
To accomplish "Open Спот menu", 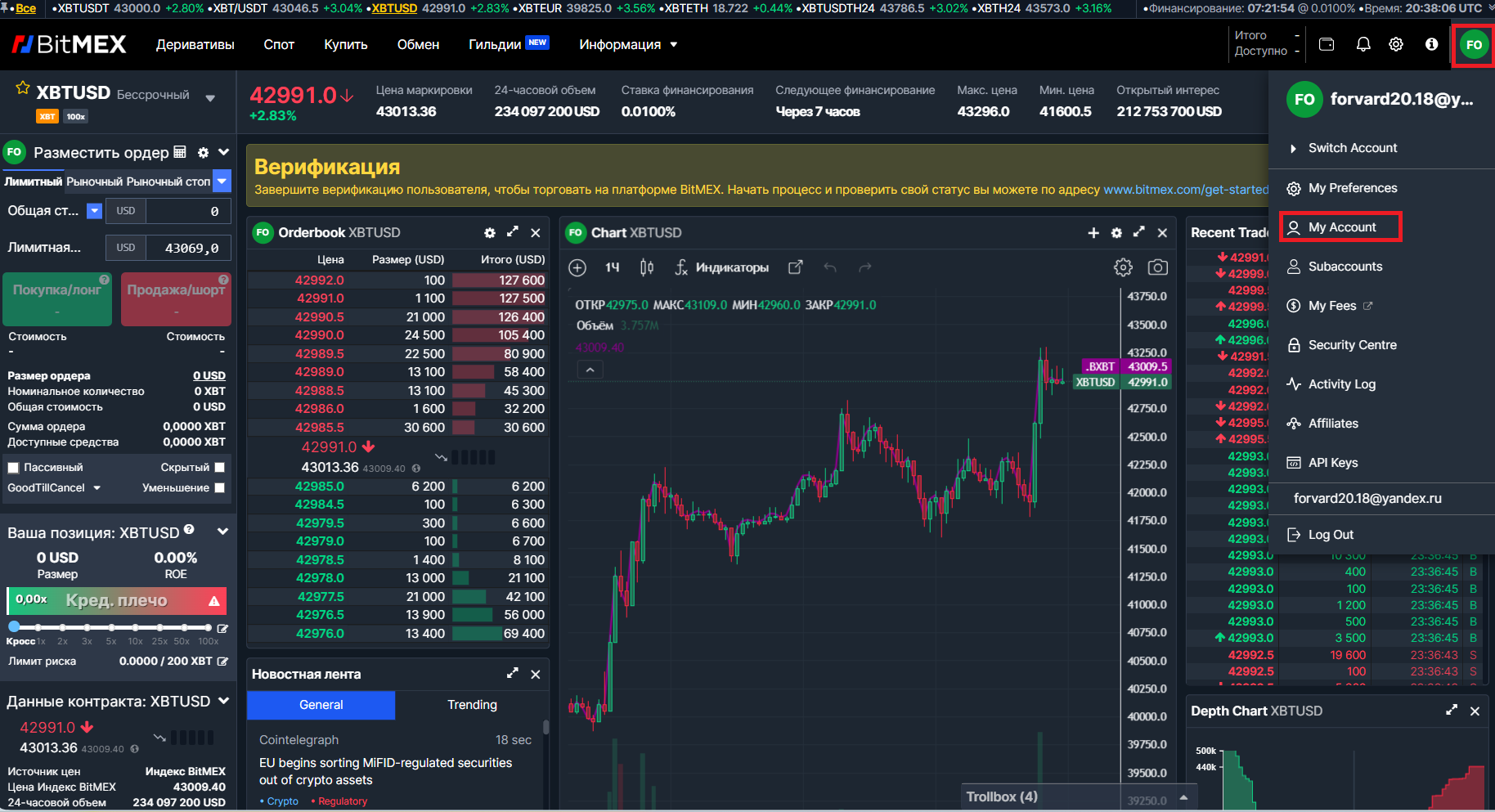I will pos(279,44).
